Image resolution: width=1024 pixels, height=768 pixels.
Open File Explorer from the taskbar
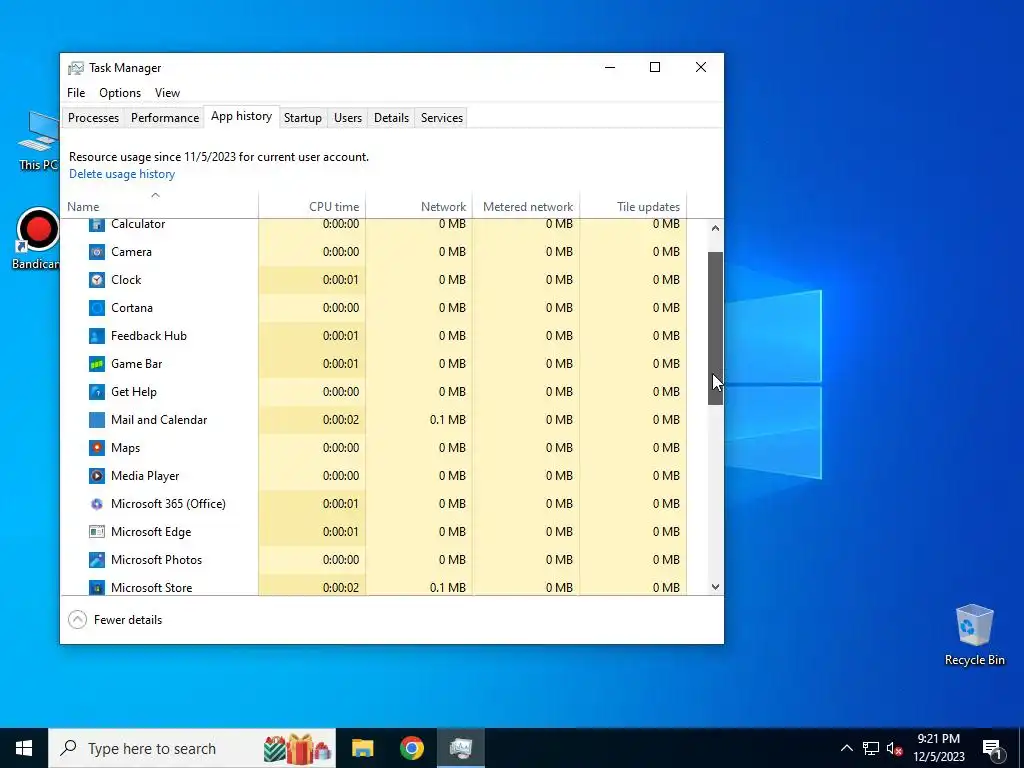[362, 748]
